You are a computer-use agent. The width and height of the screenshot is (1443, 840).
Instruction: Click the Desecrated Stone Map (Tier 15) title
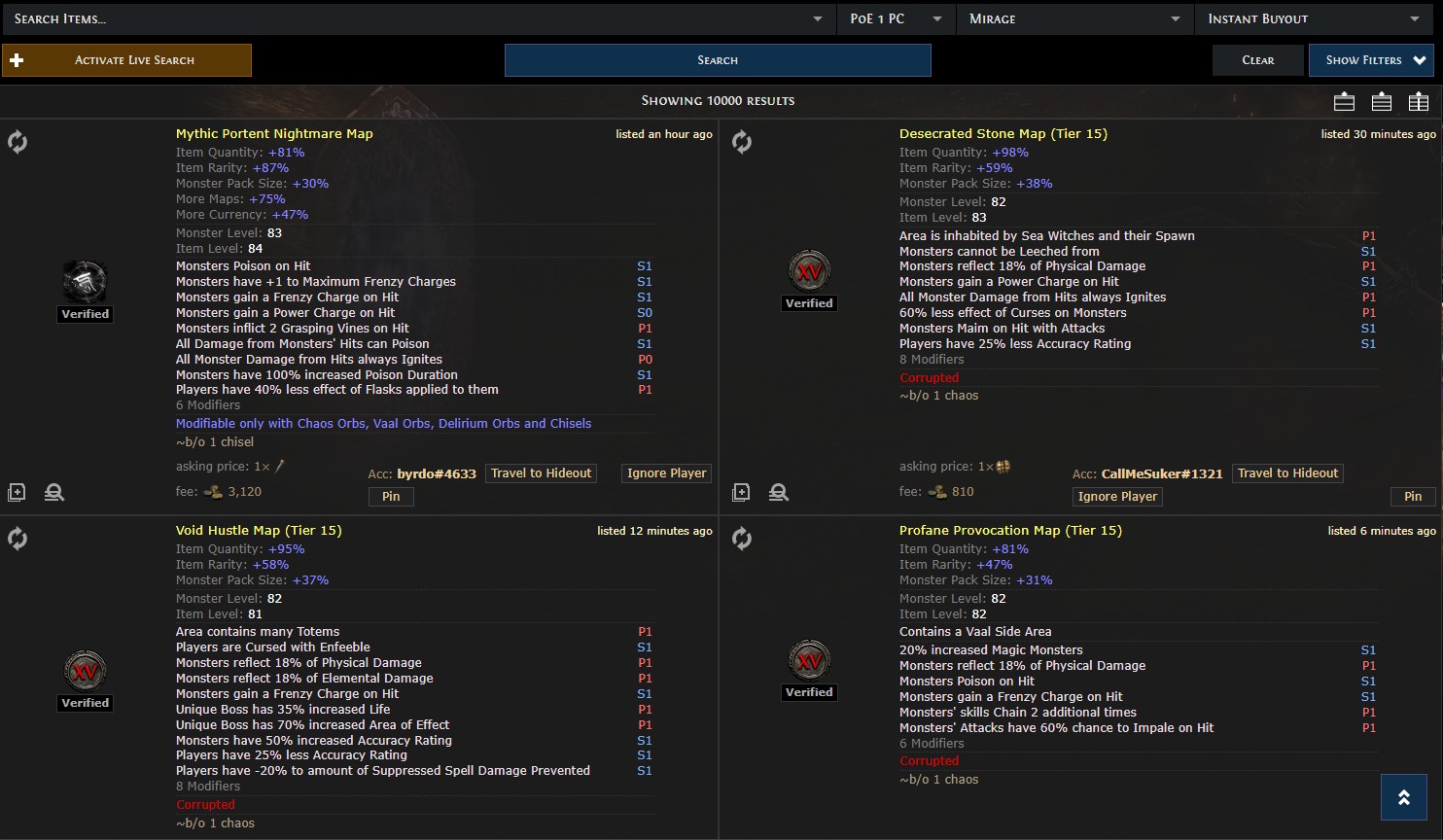pyautogui.click(x=1003, y=134)
